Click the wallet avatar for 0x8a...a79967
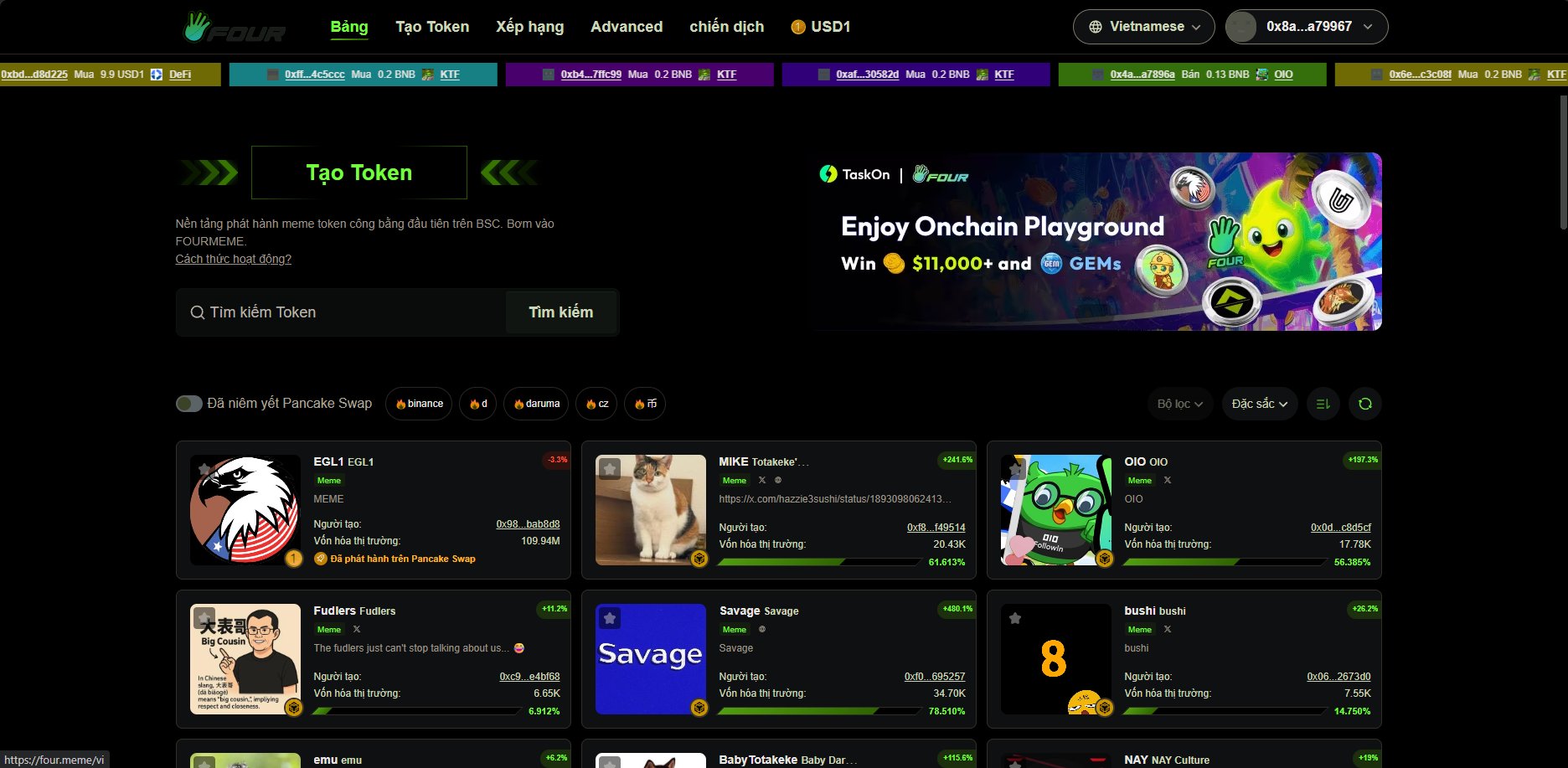The image size is (1568, 768). tap(1241, 27)
